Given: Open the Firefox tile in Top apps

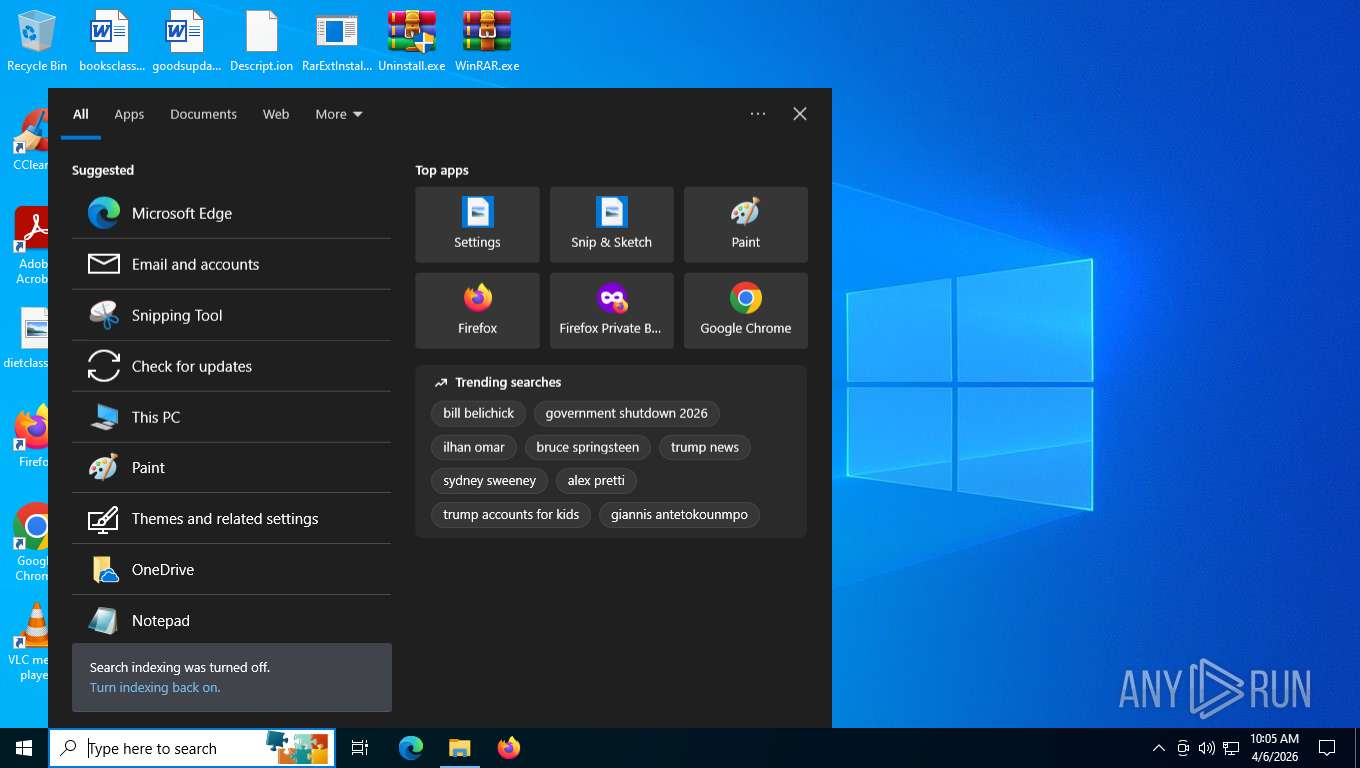Looking at the screenshot, I should coord(477,310).
